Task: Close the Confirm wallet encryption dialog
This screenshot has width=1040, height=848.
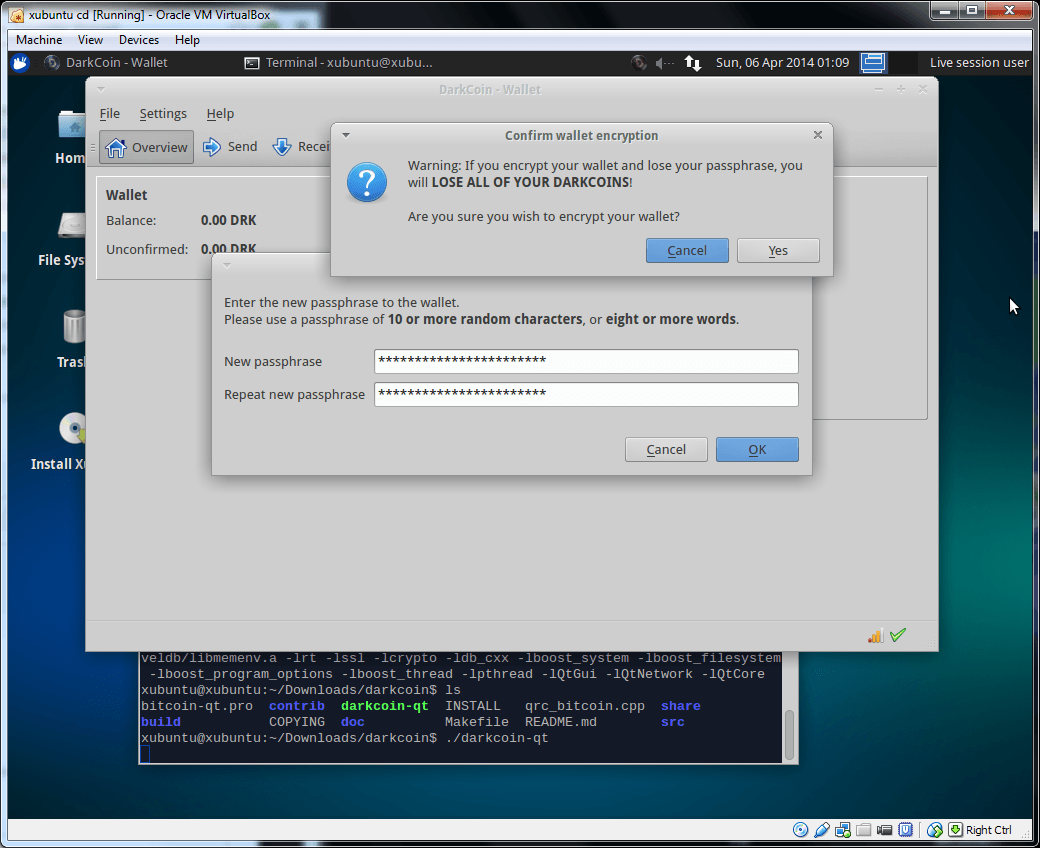Action: [x=818, y=135]
